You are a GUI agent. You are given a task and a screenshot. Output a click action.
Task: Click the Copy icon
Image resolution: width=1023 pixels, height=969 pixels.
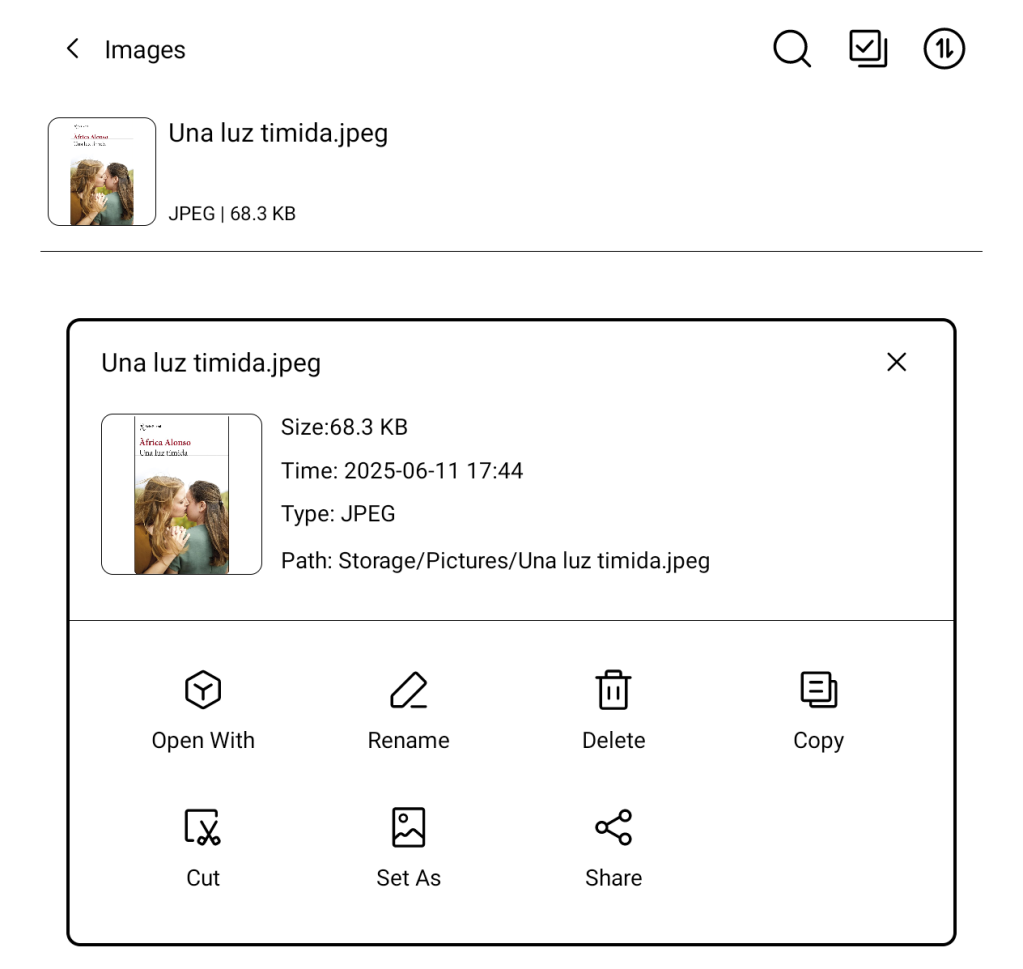818,690
